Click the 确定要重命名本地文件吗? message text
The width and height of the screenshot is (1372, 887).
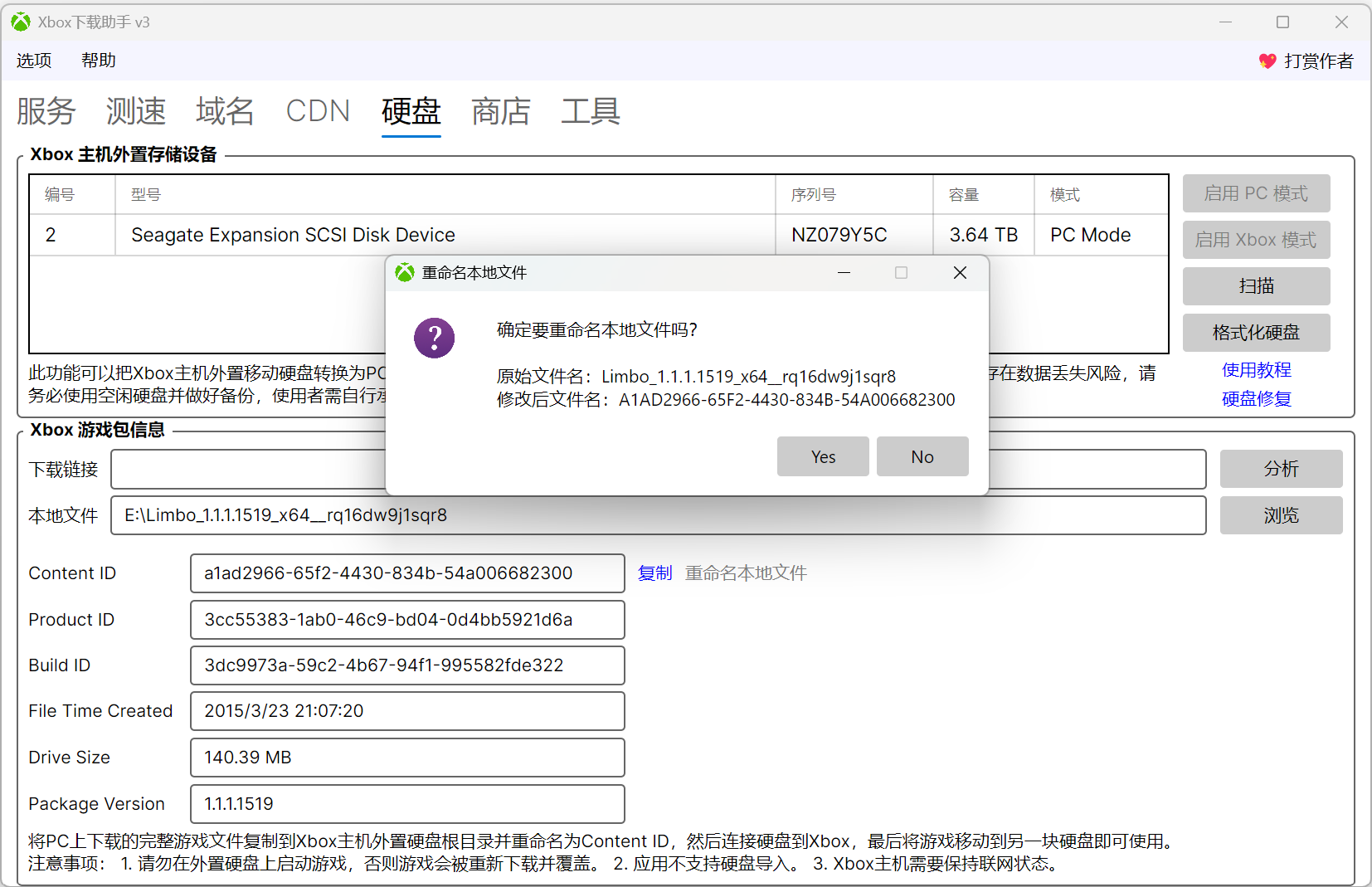click(597, 330)
